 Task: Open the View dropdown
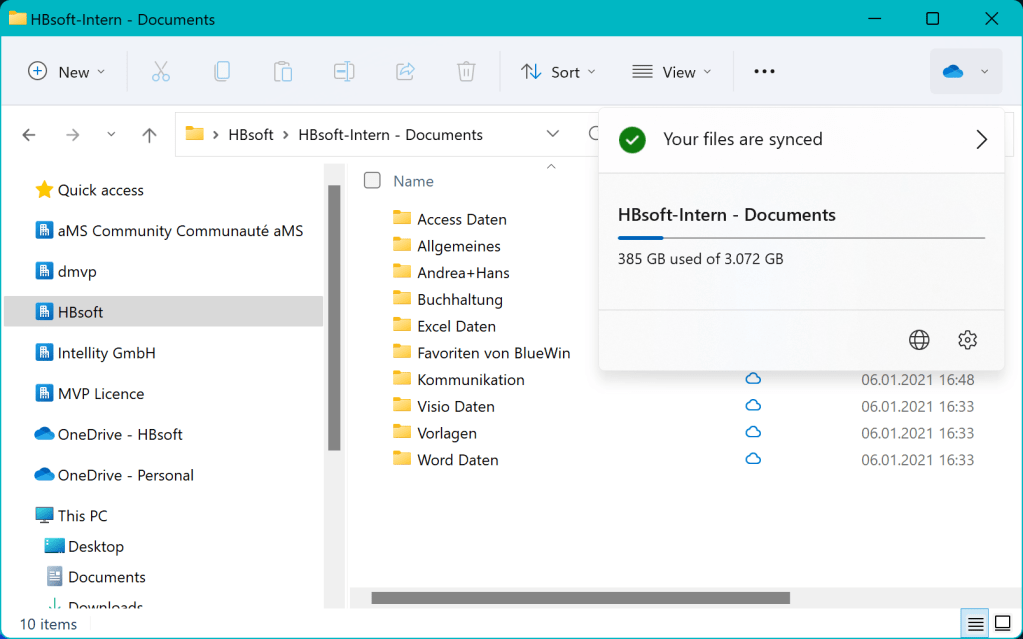tap(672, 71)
